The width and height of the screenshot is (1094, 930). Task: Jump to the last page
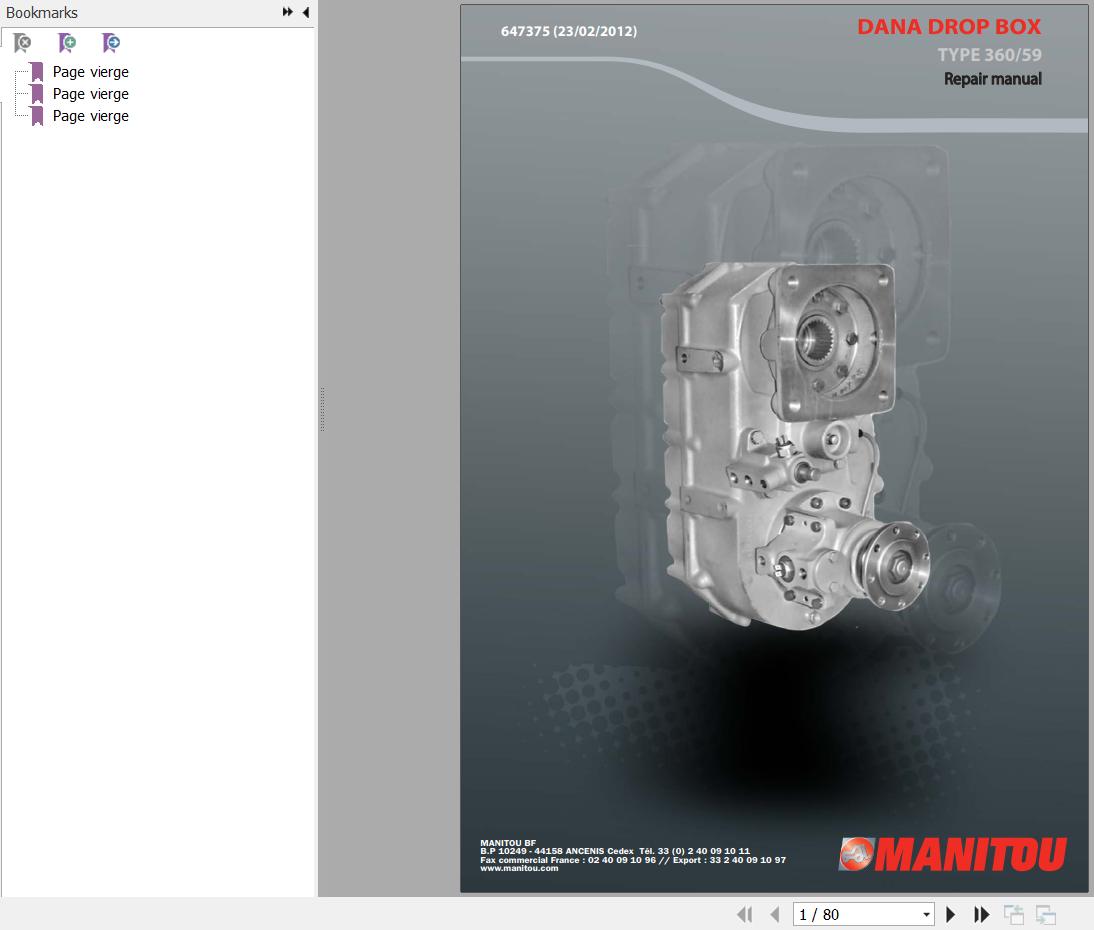click(982, 914)
